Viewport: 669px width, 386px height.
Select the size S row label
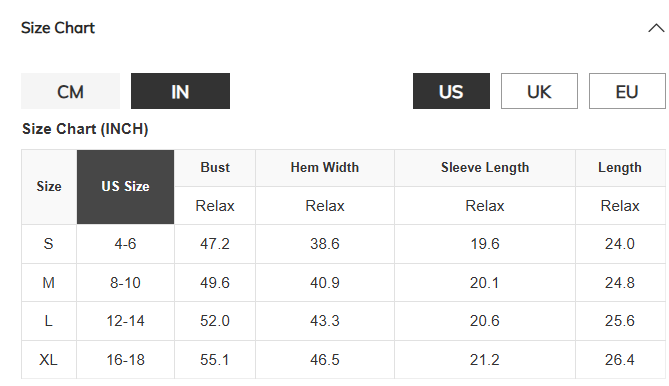[49, 244]
